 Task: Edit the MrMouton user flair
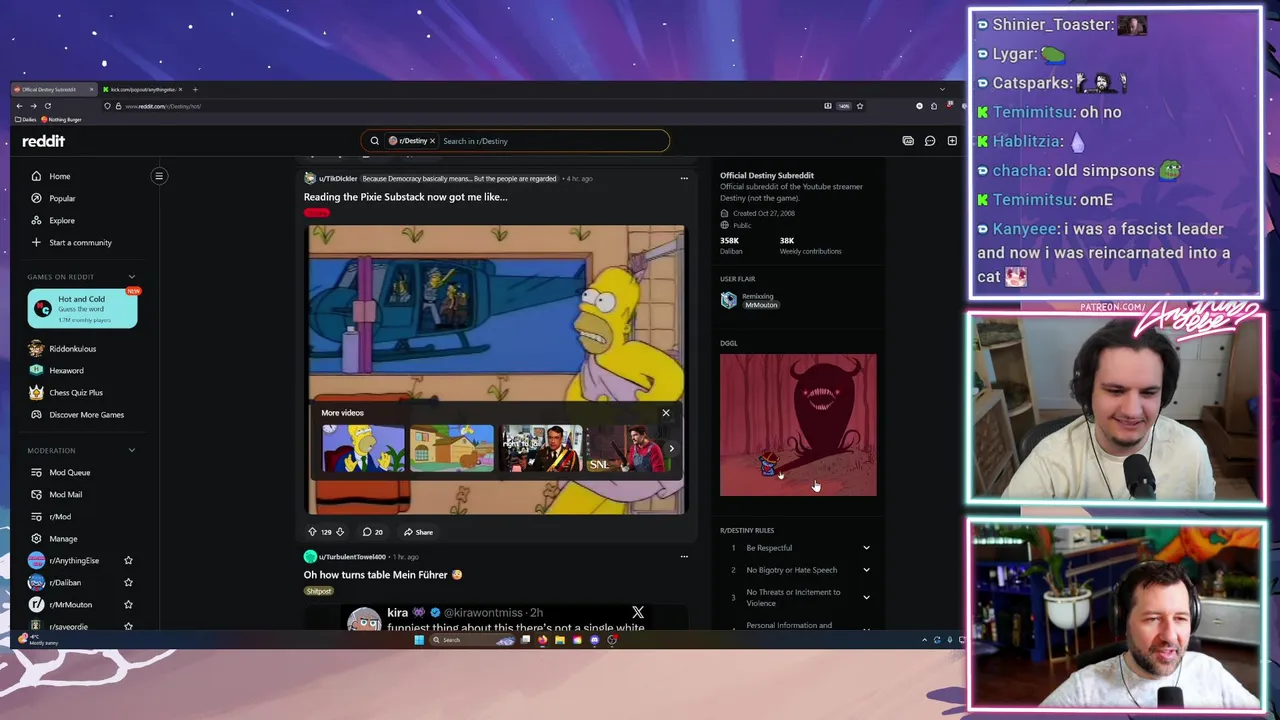point(760,305)
